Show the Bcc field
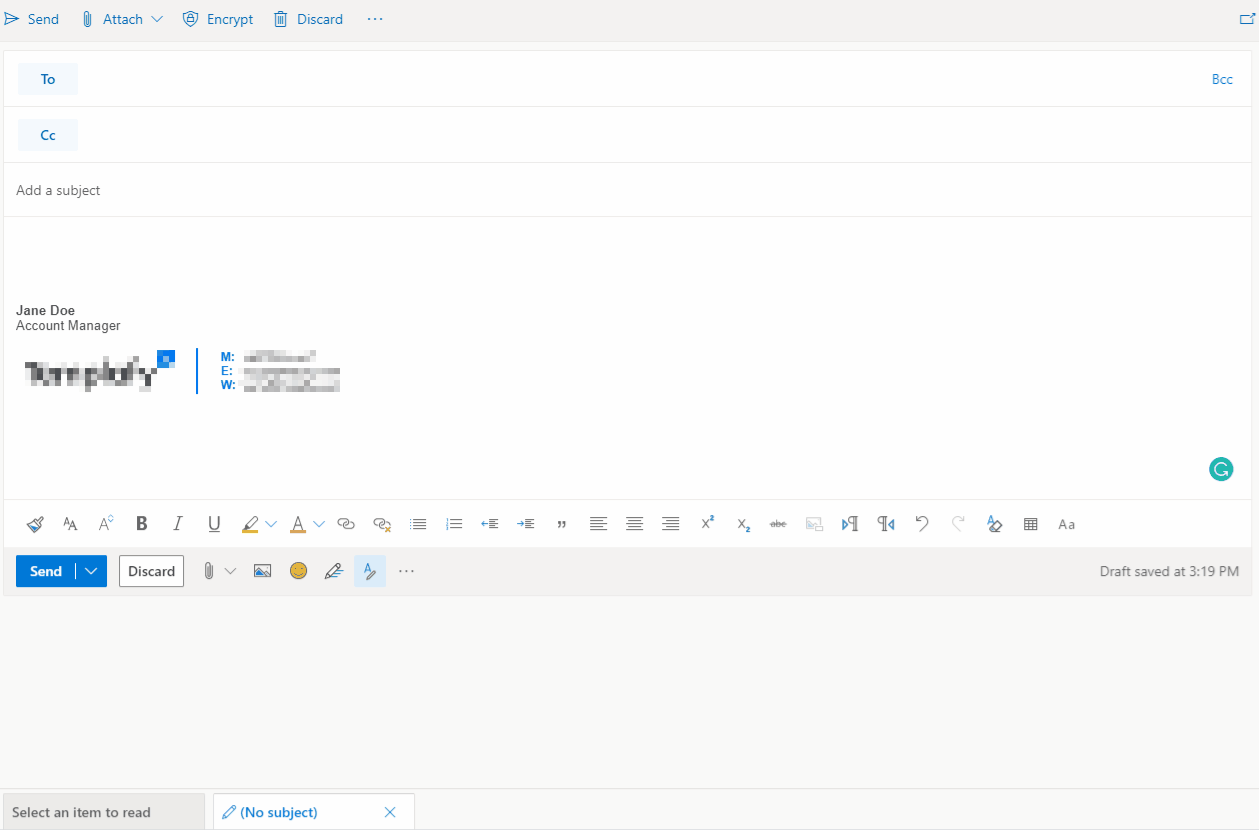The height and width of the screenshot is (830, 1259). tap(1222, 79)
